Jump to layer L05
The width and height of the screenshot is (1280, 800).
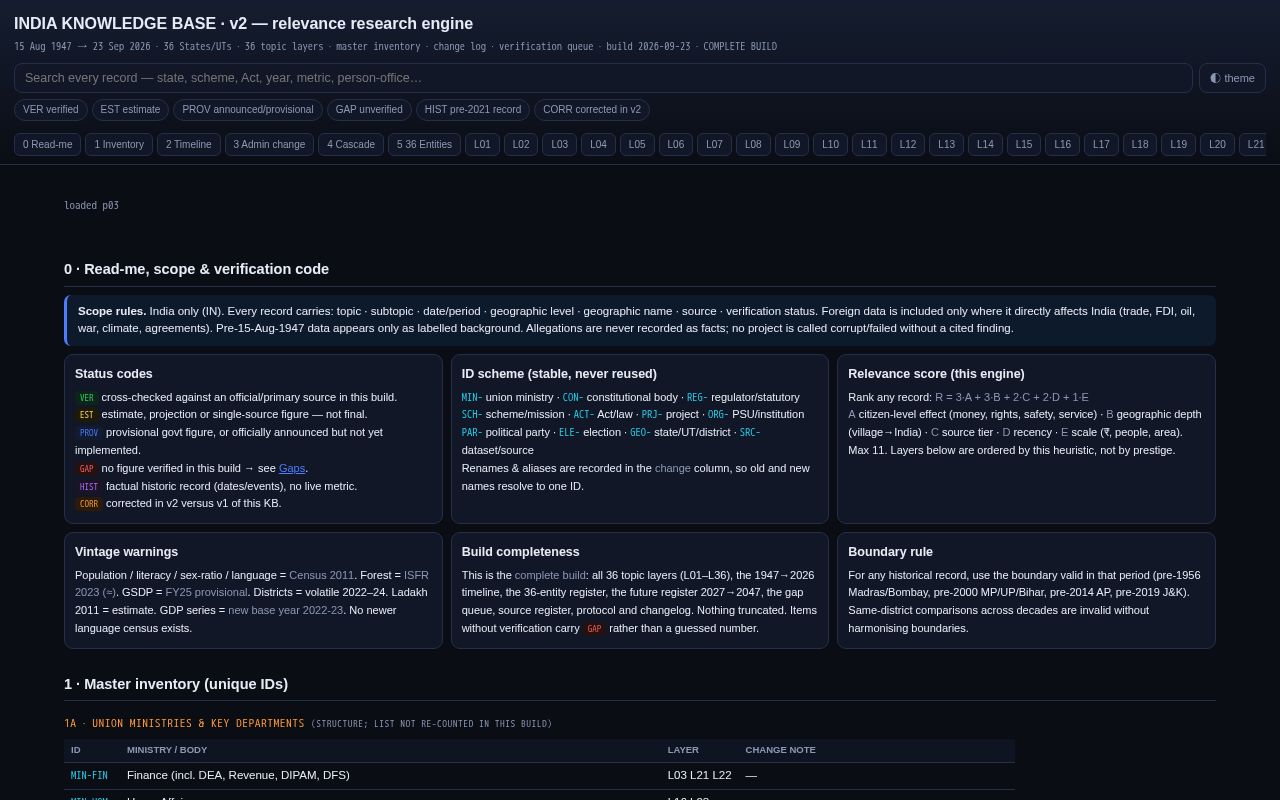point(637,145)
